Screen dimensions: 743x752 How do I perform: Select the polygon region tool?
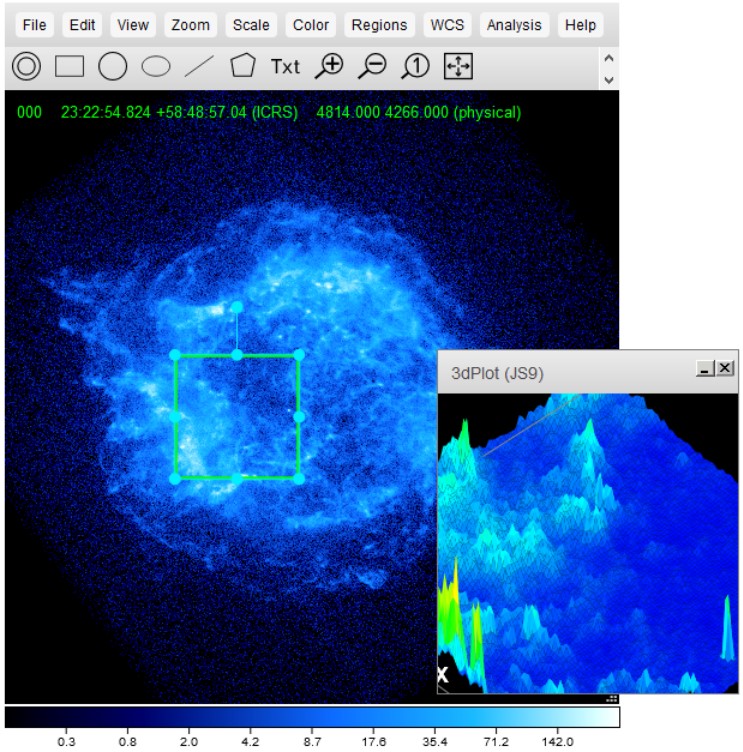pyautogui.click(x=242, y=67)
